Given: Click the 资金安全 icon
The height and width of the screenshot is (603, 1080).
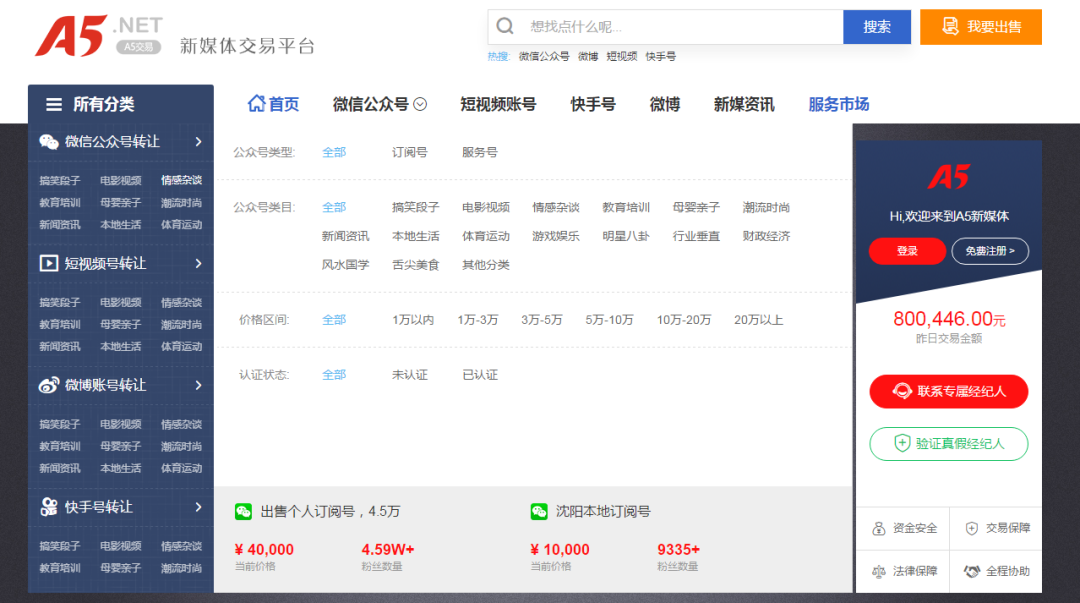Looking at the screenshot, I should [879, 529].
